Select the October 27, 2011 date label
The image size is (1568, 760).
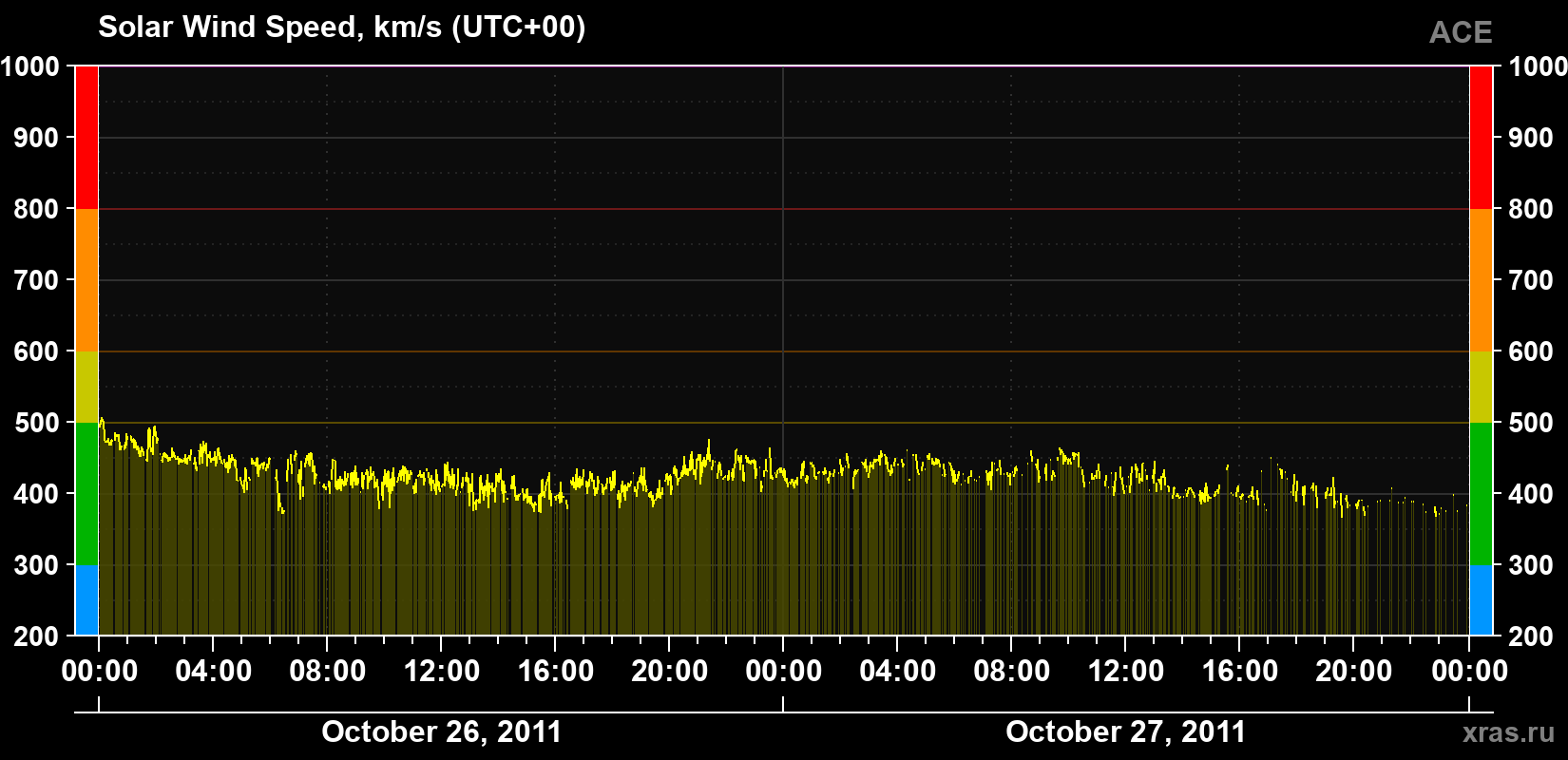click(x=1126, y=731)
